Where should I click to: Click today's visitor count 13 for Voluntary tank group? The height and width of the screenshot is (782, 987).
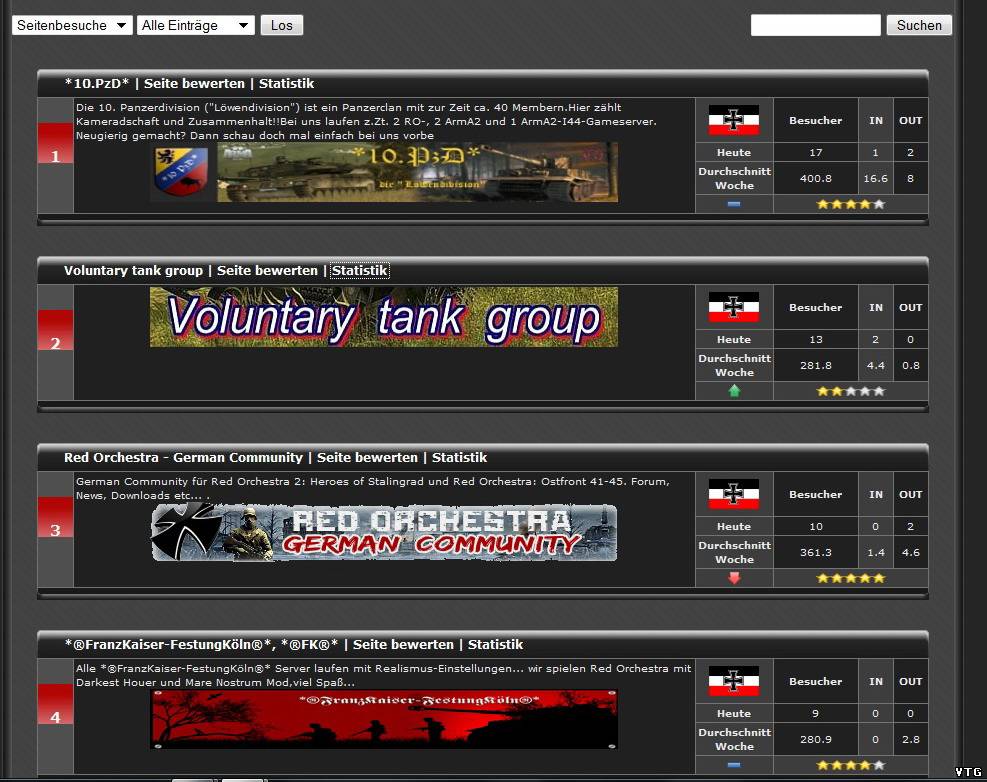pos(816,339)
